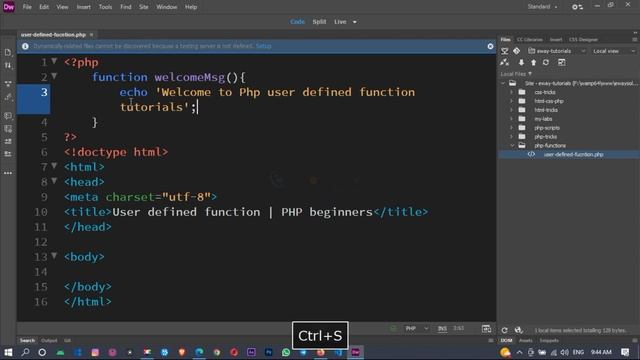Click the Put files up arrow
This screenshot has height=360, width=640.
(x=533, y=62)
